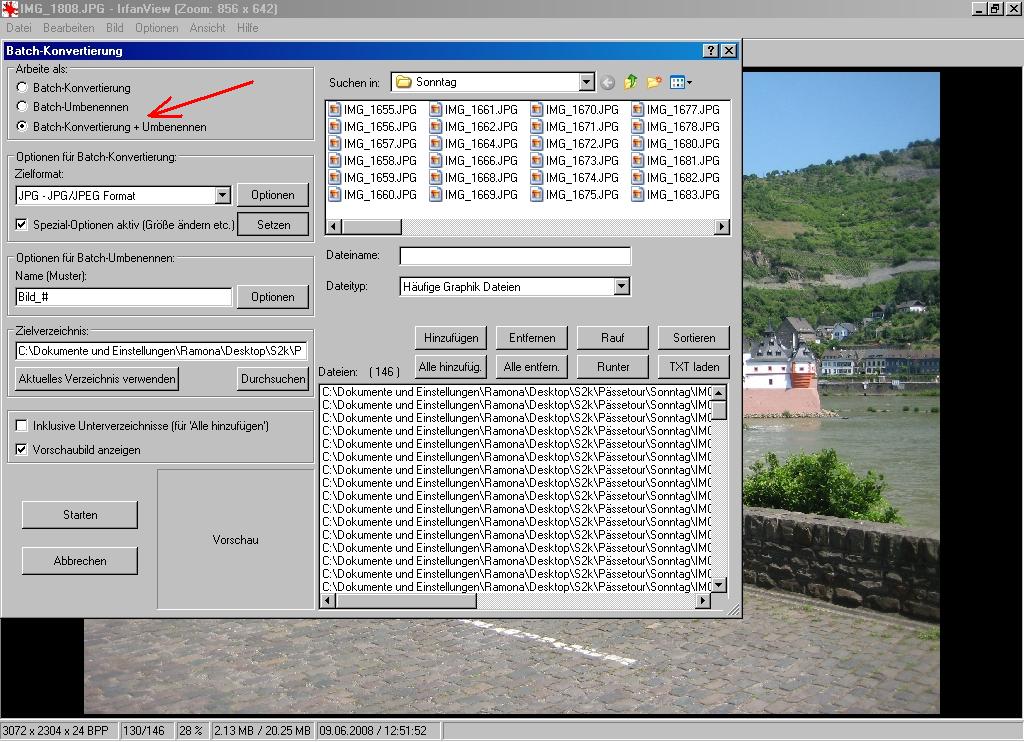Select the IMG_1670.JPG file icon

536,110
